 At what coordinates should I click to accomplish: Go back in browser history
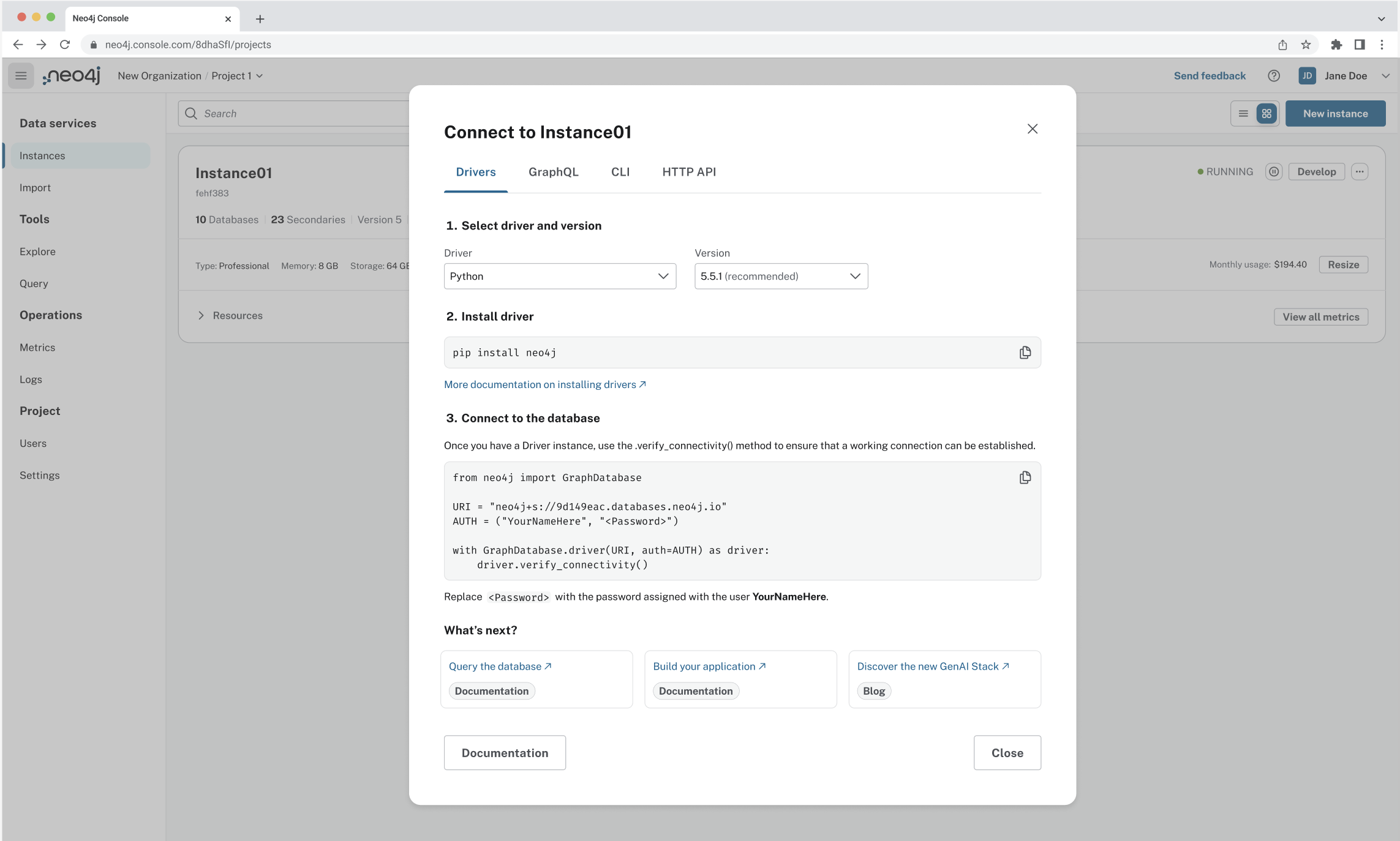coord(18,45)
